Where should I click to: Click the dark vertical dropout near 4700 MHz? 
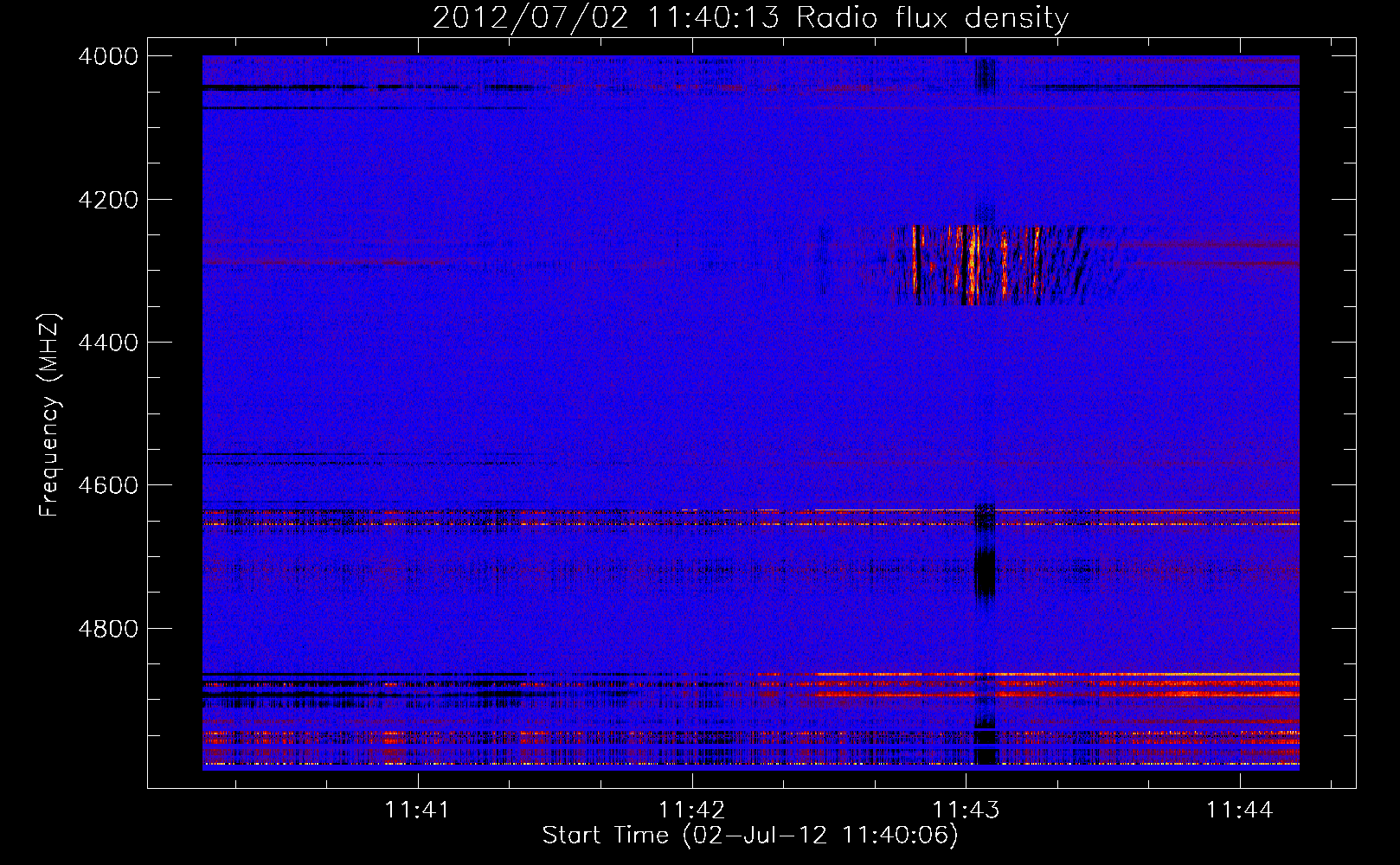(985, 574)
